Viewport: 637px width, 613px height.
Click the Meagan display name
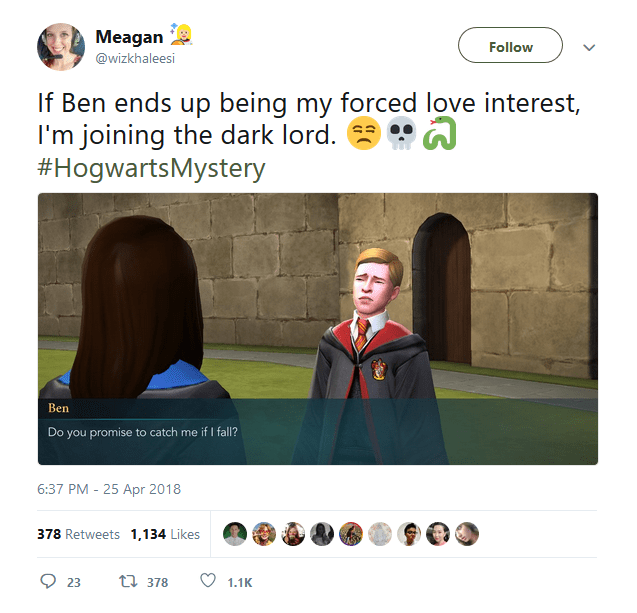[x=129, y=37]
